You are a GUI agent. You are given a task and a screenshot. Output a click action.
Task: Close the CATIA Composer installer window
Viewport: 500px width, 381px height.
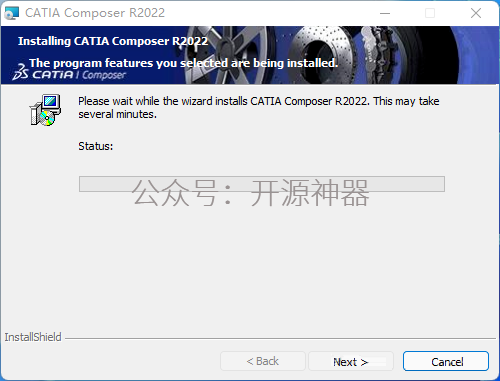(x=476, y=13)
